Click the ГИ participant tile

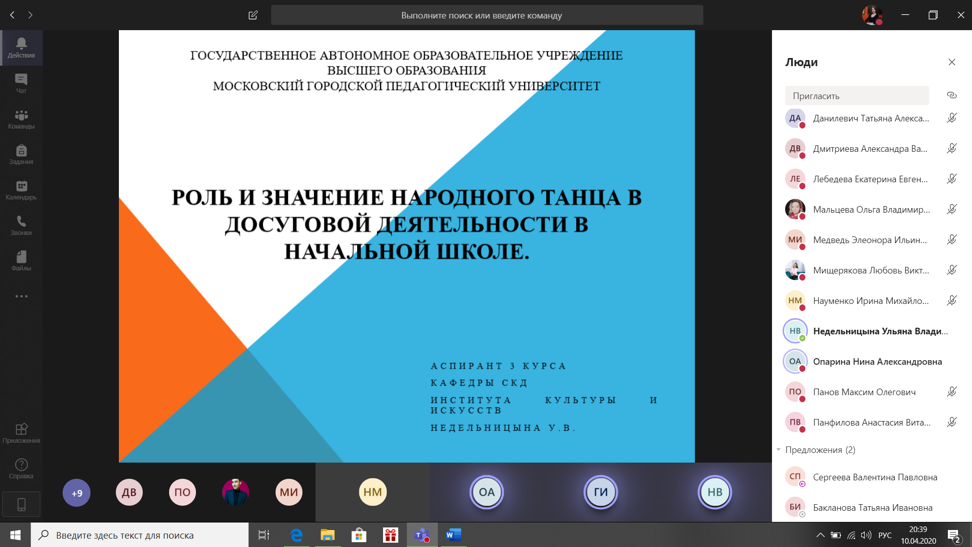pos(601,492)
